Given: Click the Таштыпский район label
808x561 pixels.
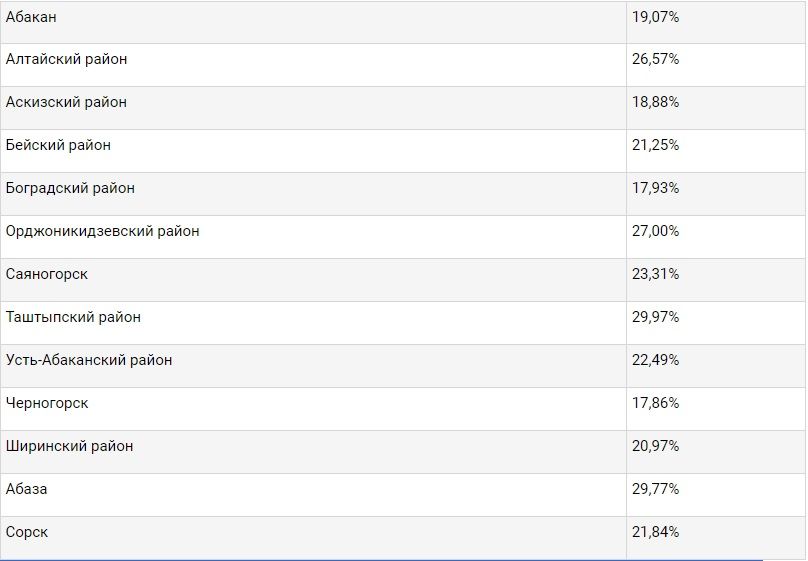Looking at the screenshot, I should pos(73,317).
